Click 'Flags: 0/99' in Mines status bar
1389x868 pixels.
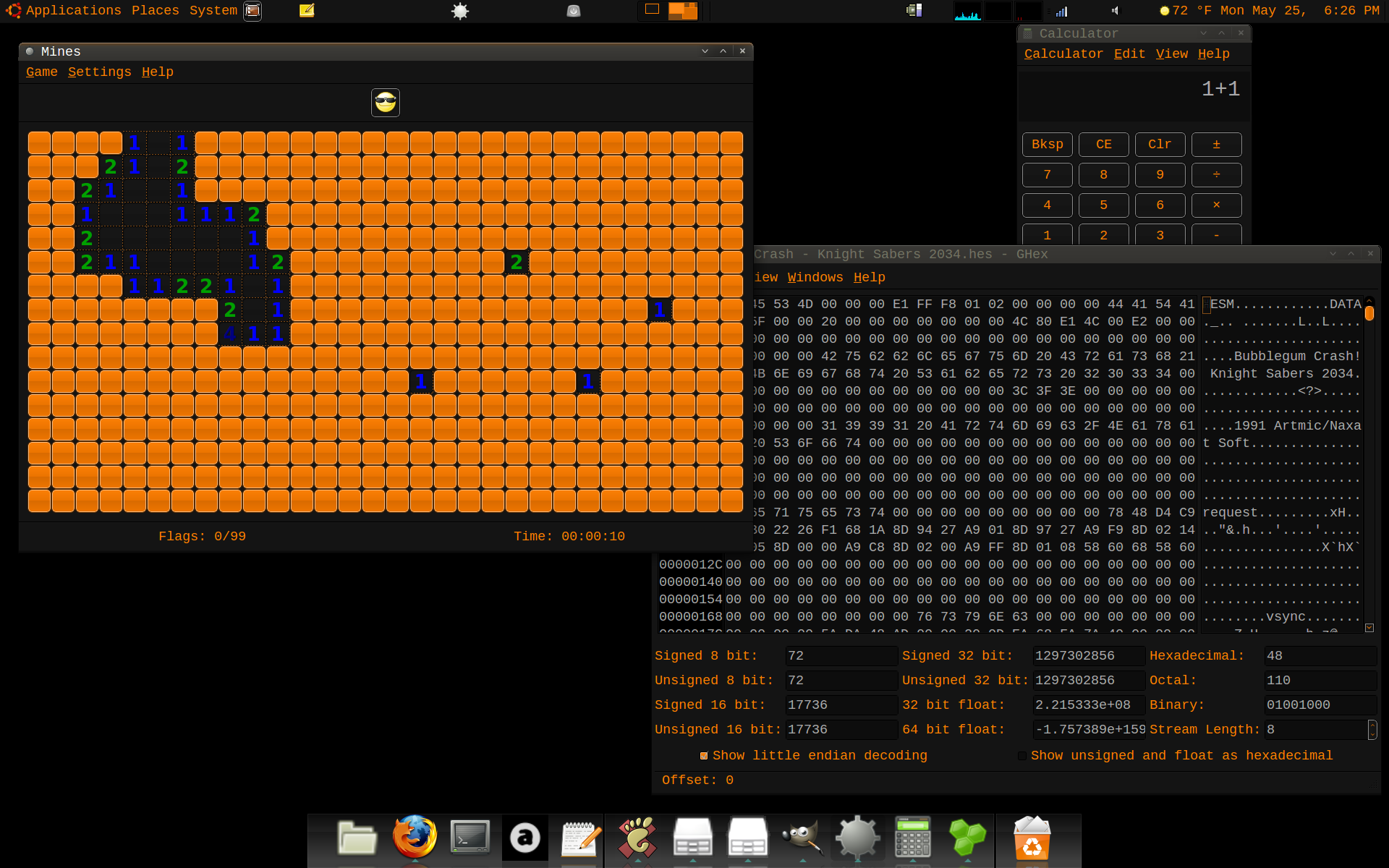203,537
